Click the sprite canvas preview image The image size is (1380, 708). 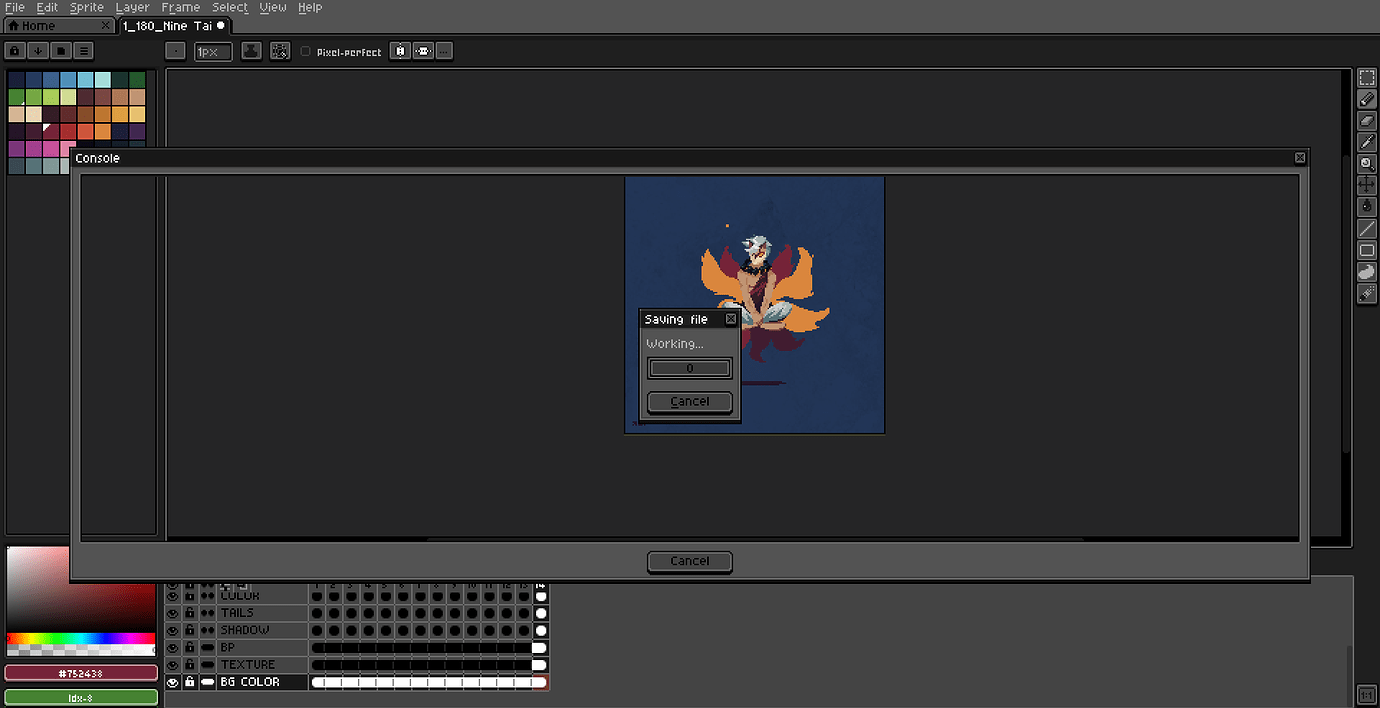[755, 305]
